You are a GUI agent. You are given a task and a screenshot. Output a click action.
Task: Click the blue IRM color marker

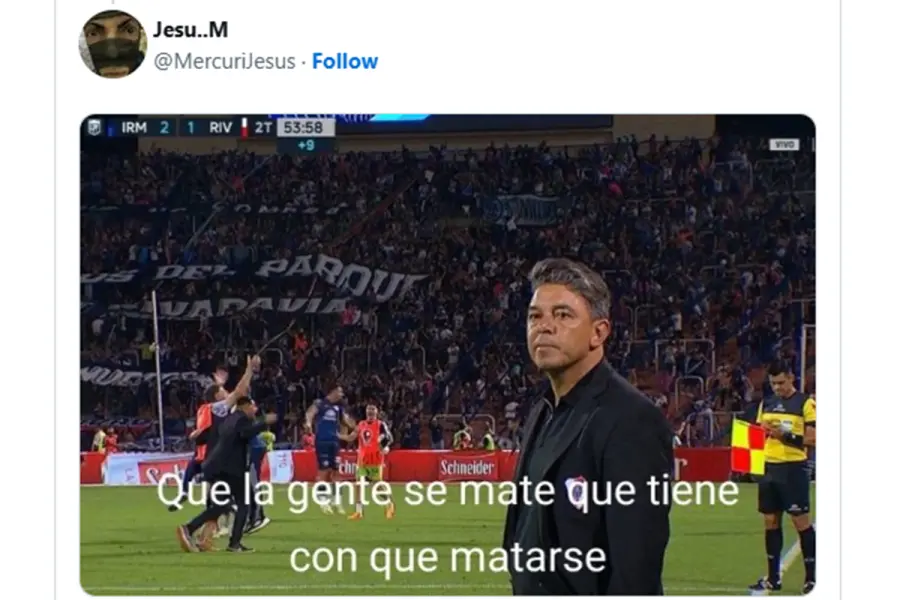[110, 127]
